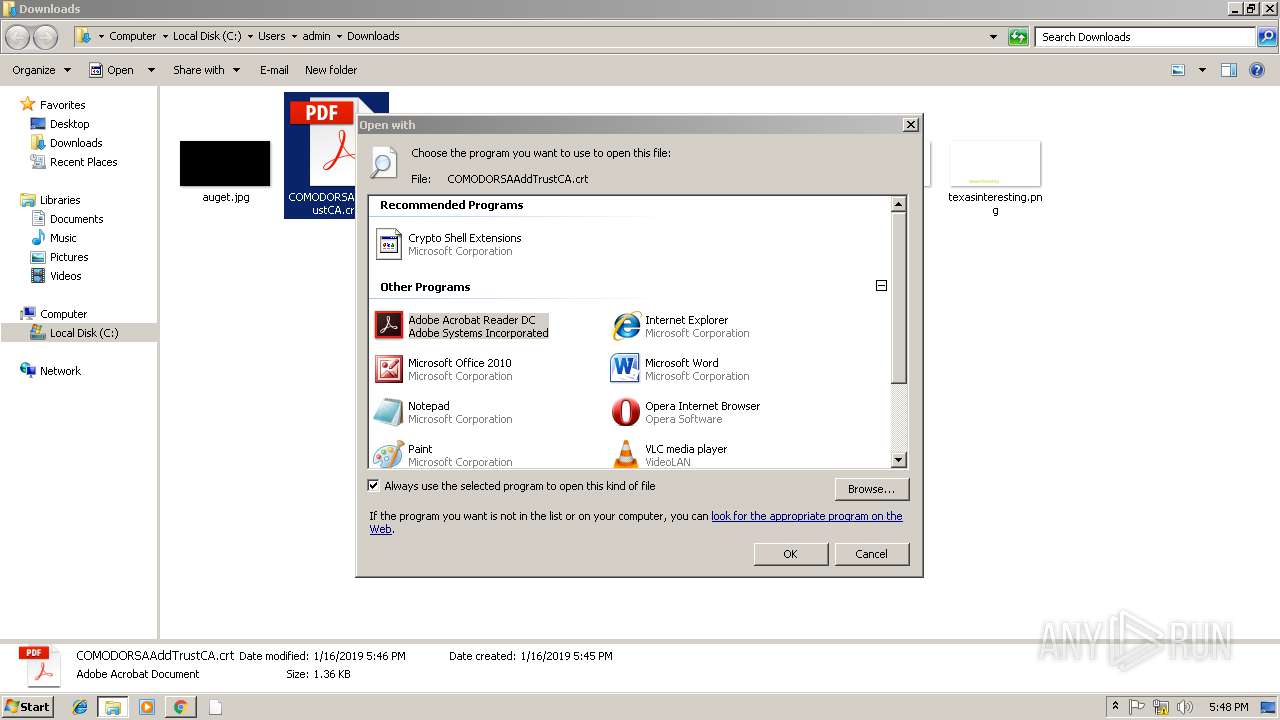The height and width of the screenshot is (720, 1280).
Task: Click Open in the Explorer toolbar
Action: pyautogui.click(x=112, y=70)
